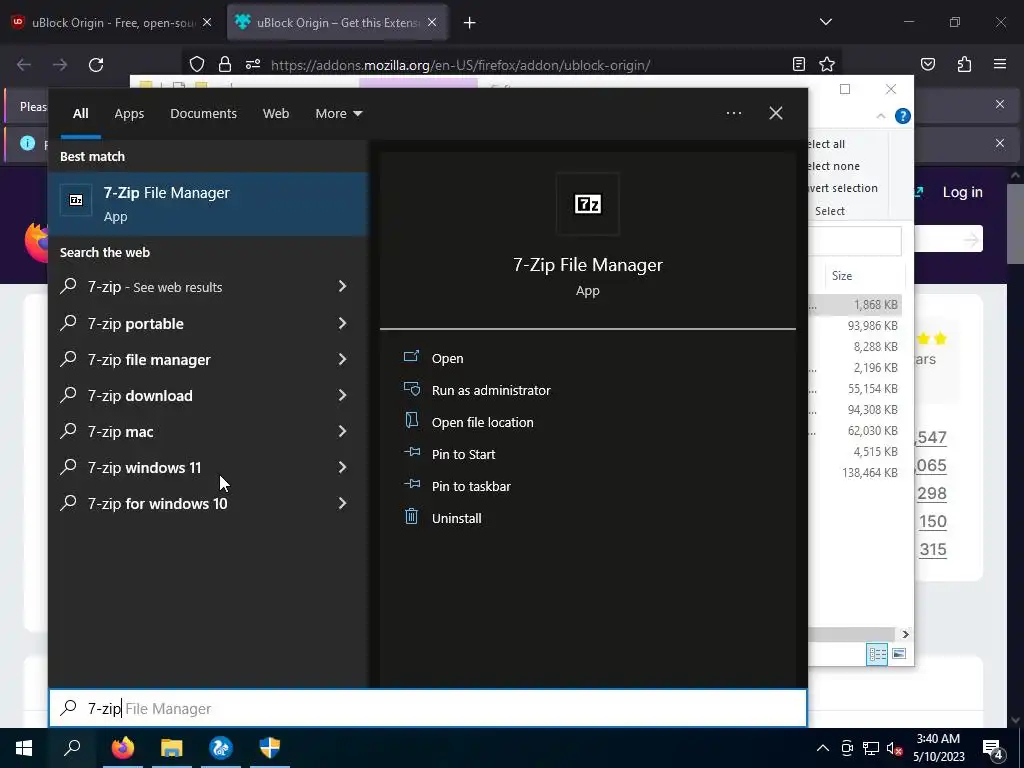
Task: Close the Windows search panel
Action: (775, 113)
